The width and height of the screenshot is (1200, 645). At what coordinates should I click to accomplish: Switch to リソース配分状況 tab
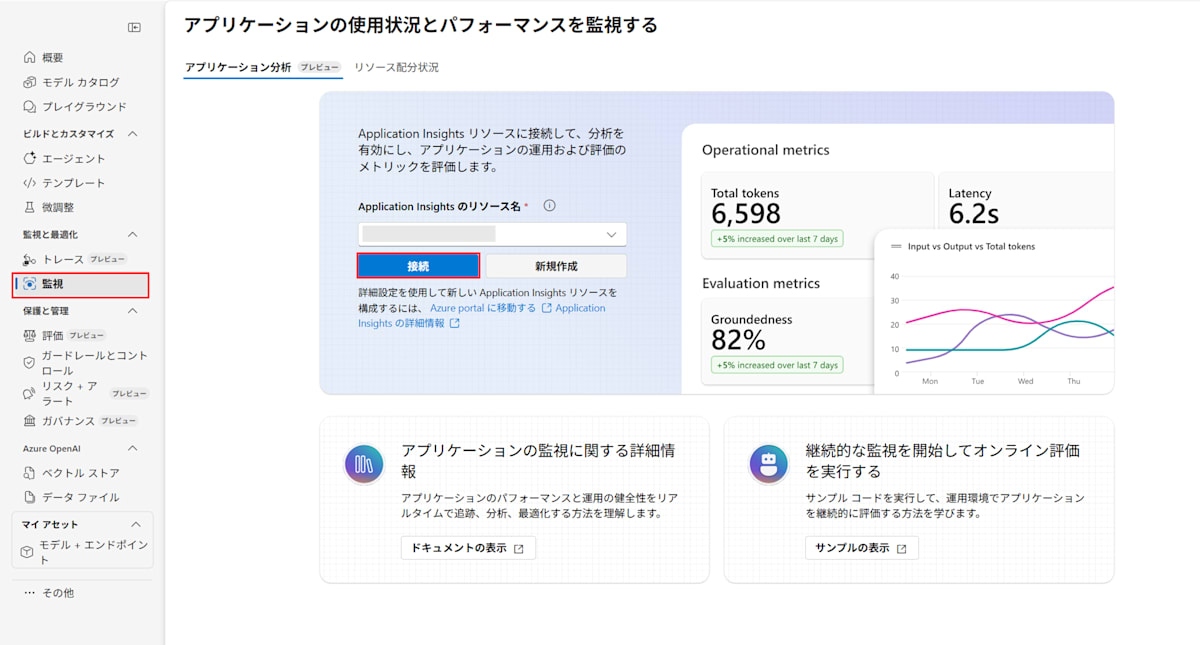(396, 67)
